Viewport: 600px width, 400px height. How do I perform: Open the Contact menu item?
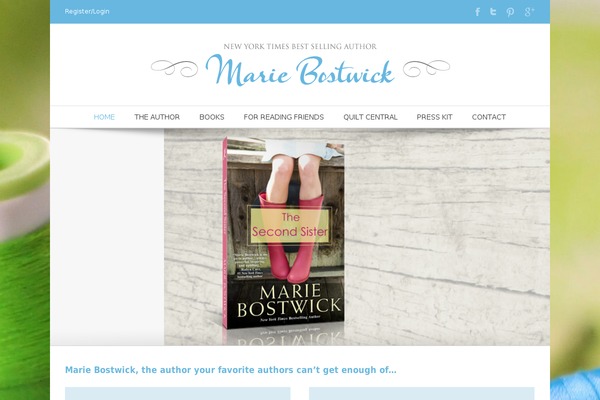click(489, 117)
